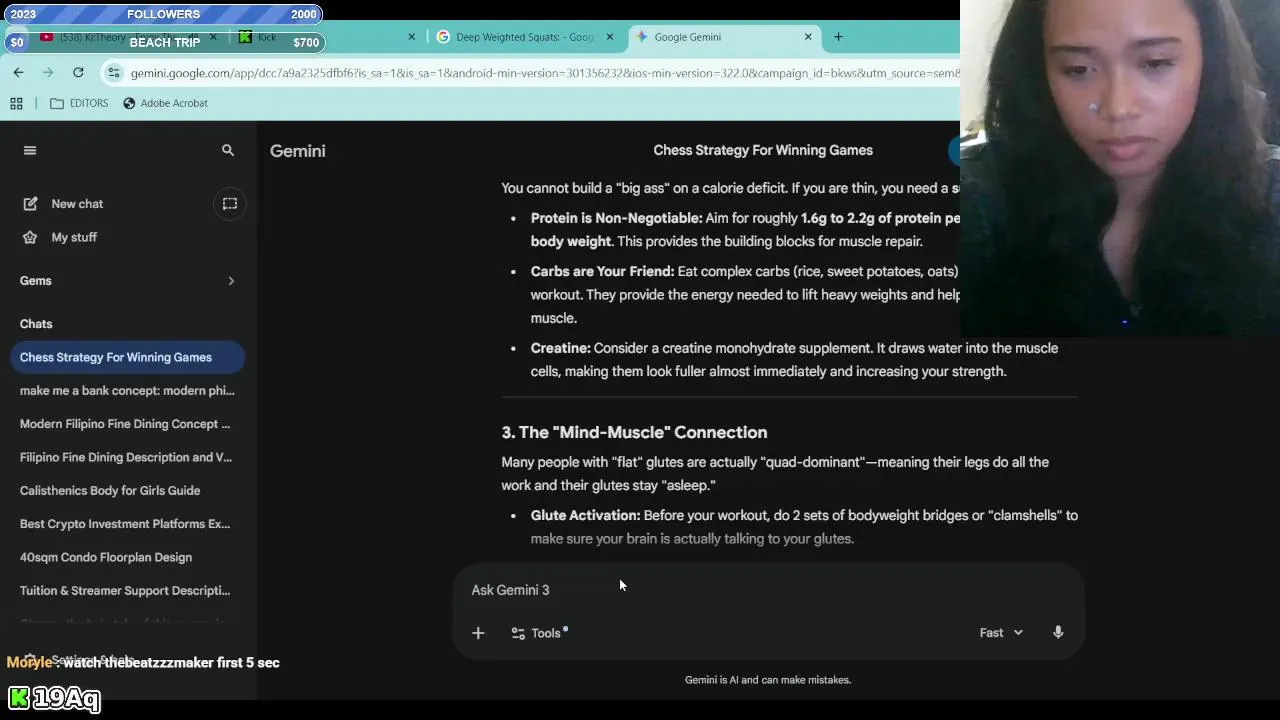This screenshot has width=1280, height=720.
Task: Open the Fast model selector dropdown
Action: (x=1001, y=633)
